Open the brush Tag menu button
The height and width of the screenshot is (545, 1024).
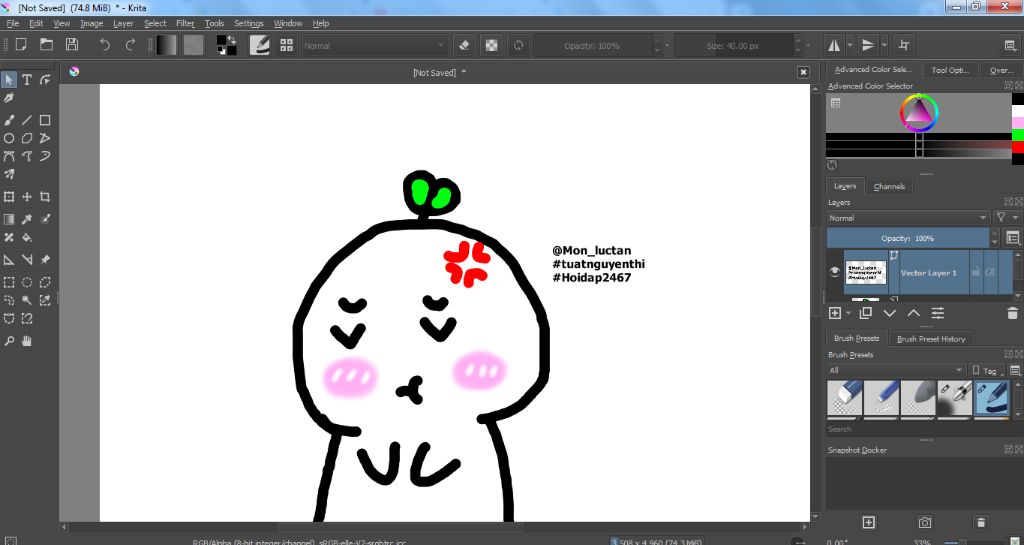pyautogui.click(x=987, y=371)
